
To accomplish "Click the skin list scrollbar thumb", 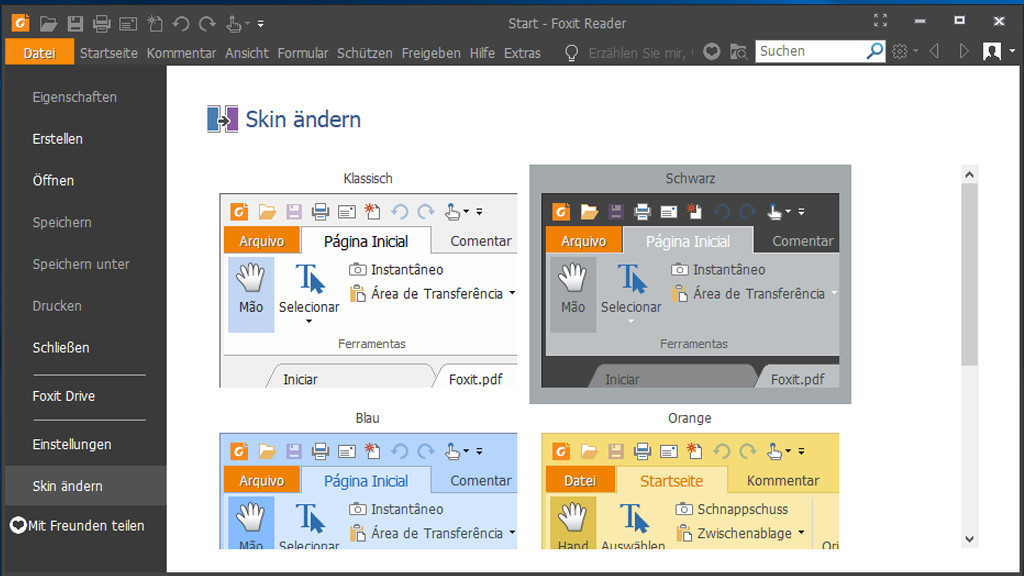I will (x=969, y=274).
